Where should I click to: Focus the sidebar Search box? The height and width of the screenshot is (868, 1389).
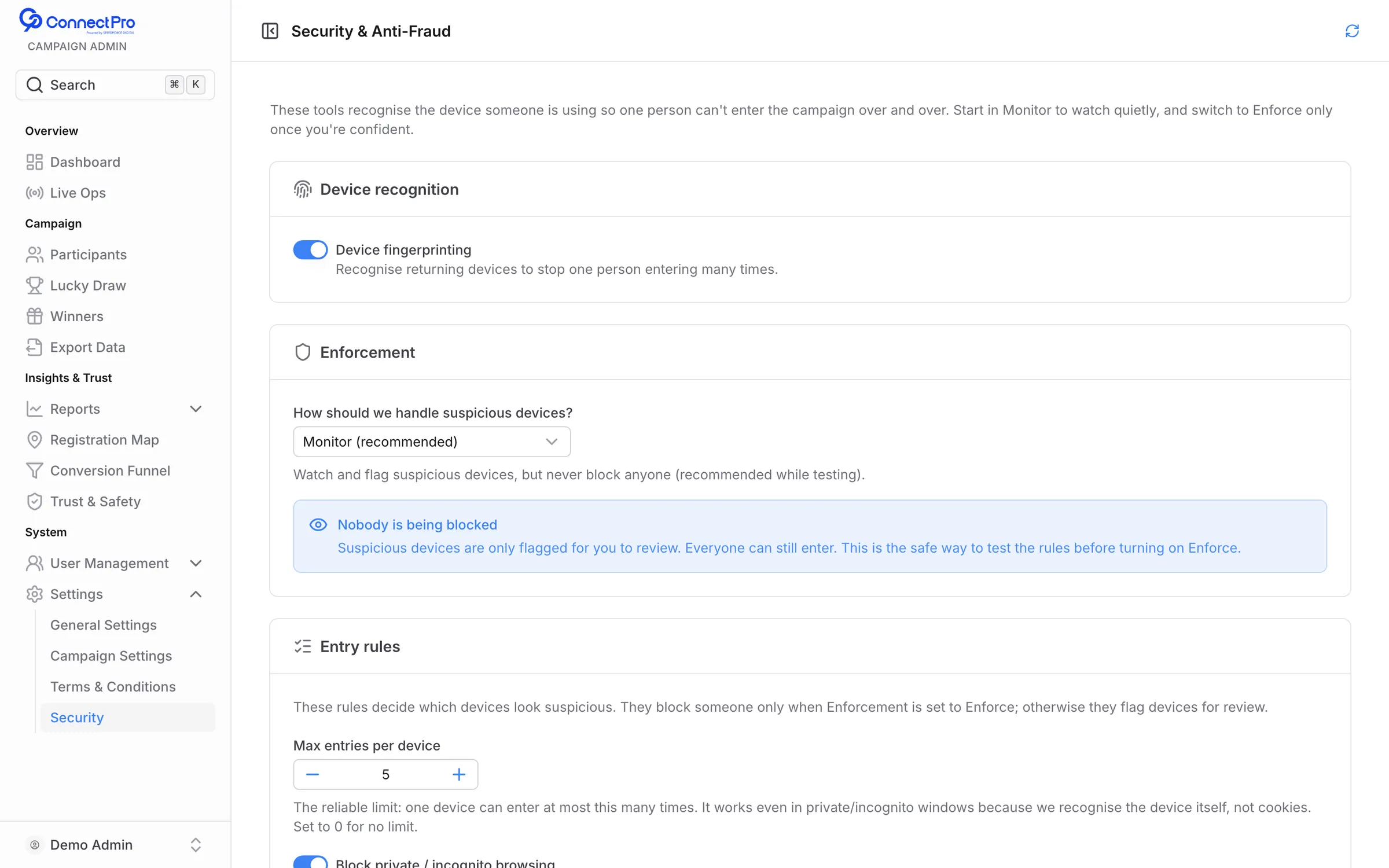[115, 85]
